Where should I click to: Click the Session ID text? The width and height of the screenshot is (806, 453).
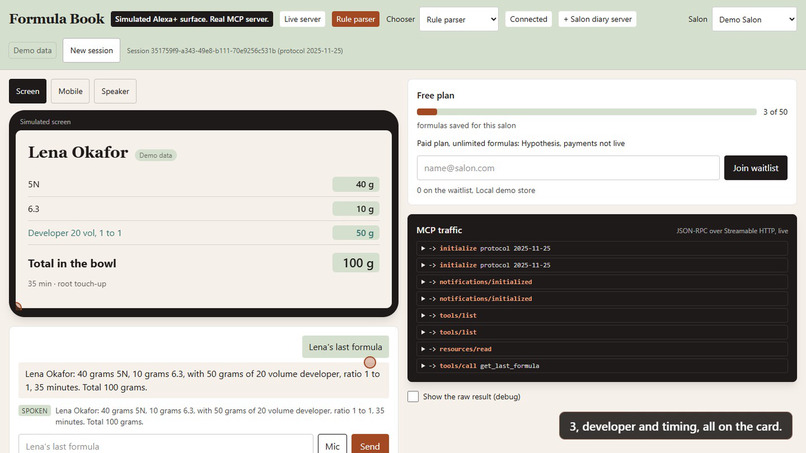pyautogui.click(x=235, y=50)
